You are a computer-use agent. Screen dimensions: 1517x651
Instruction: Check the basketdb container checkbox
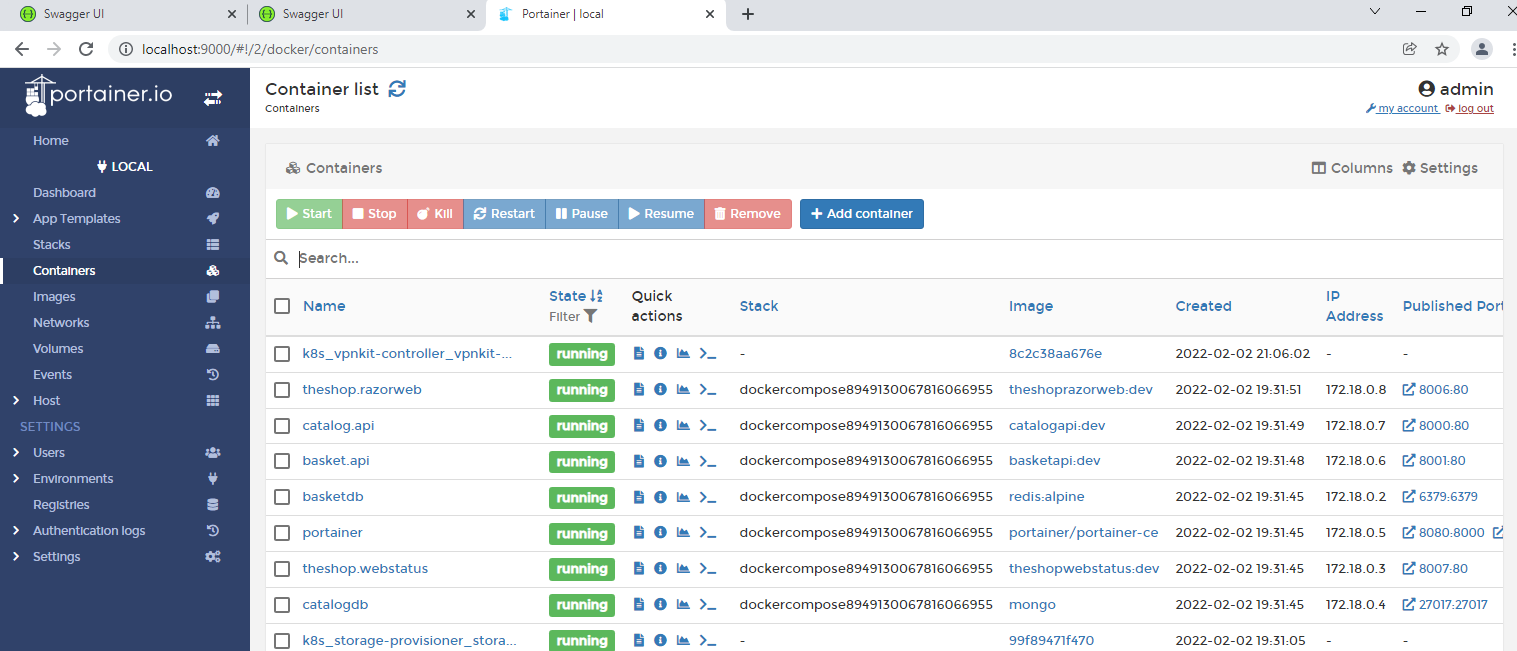click(282, 497)
